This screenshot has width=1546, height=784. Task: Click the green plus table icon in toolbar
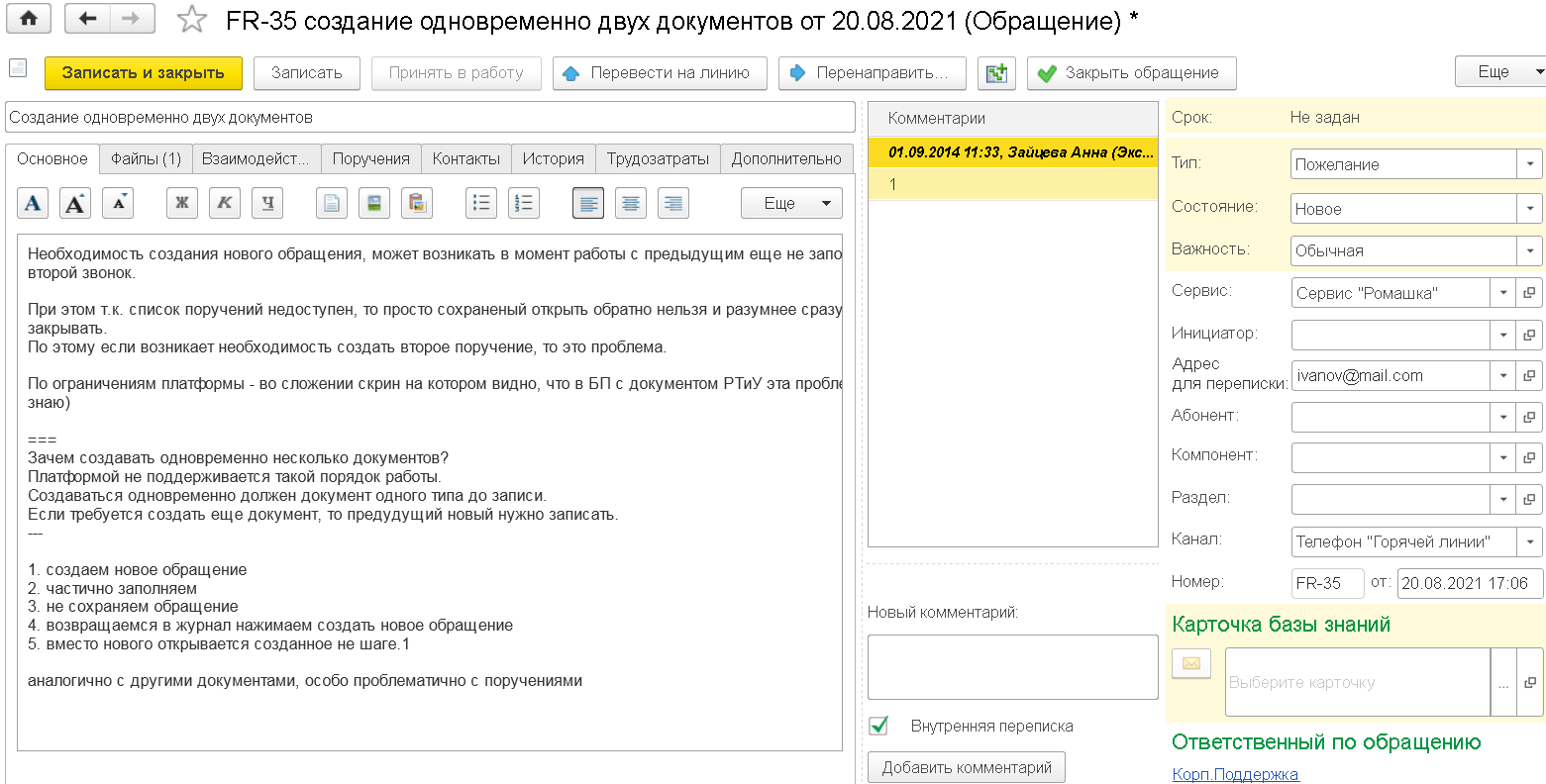(x=996, y=72)
